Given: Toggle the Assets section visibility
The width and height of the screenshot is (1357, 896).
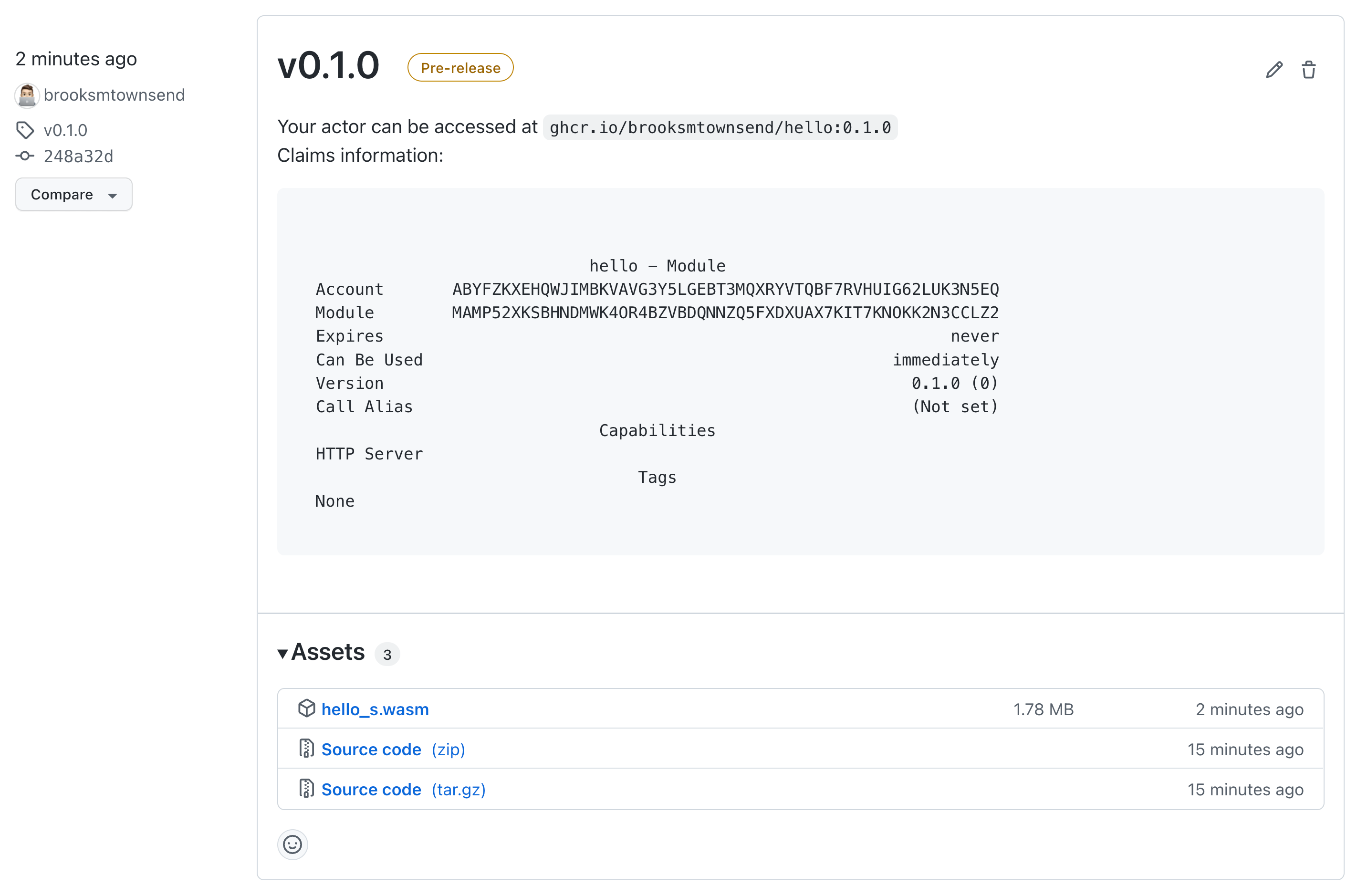Looking at the screenshot, I should [x=327, y=652].
